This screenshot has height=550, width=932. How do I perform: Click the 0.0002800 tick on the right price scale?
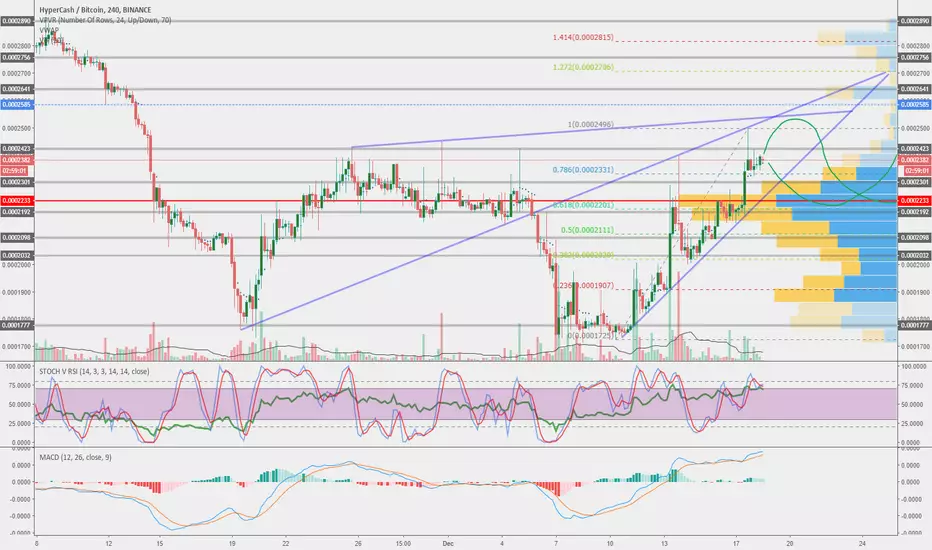coord(916,46)
